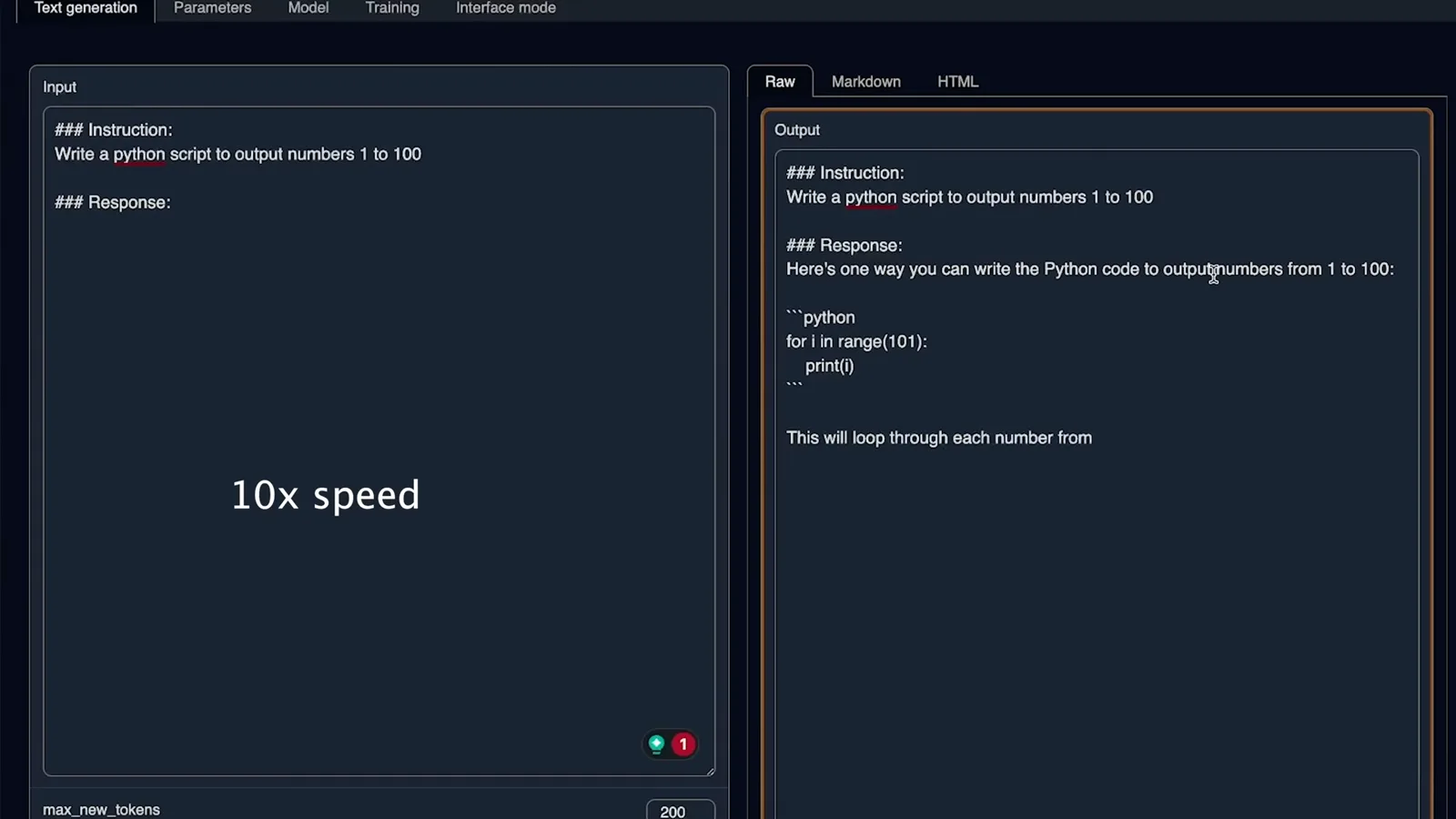This screenshot has height=819, width=1456.
Task: Switch output view to Markdown
Action: (x=865, y=82)
